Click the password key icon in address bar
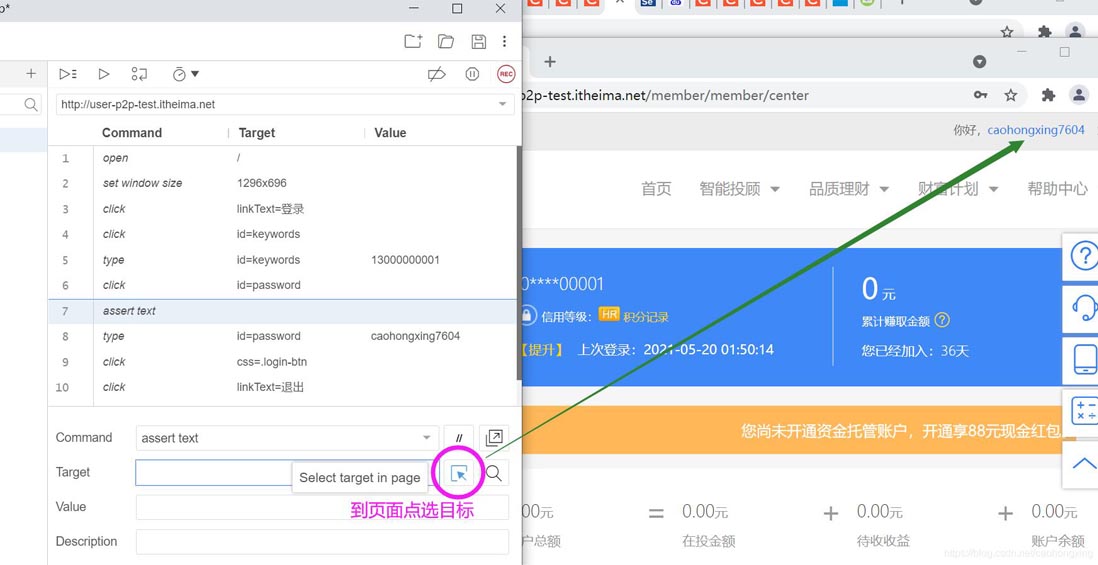Image resolution: width=1098 pixels, height=565 pixels. click(x=980, y=95)
